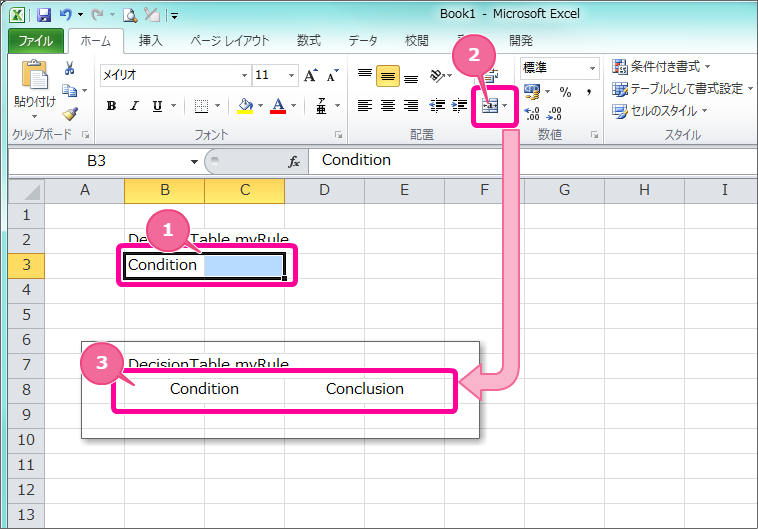Open Print Preview from quick access toolbar
This screenshot has height=529, width=758.
(130, 15)
